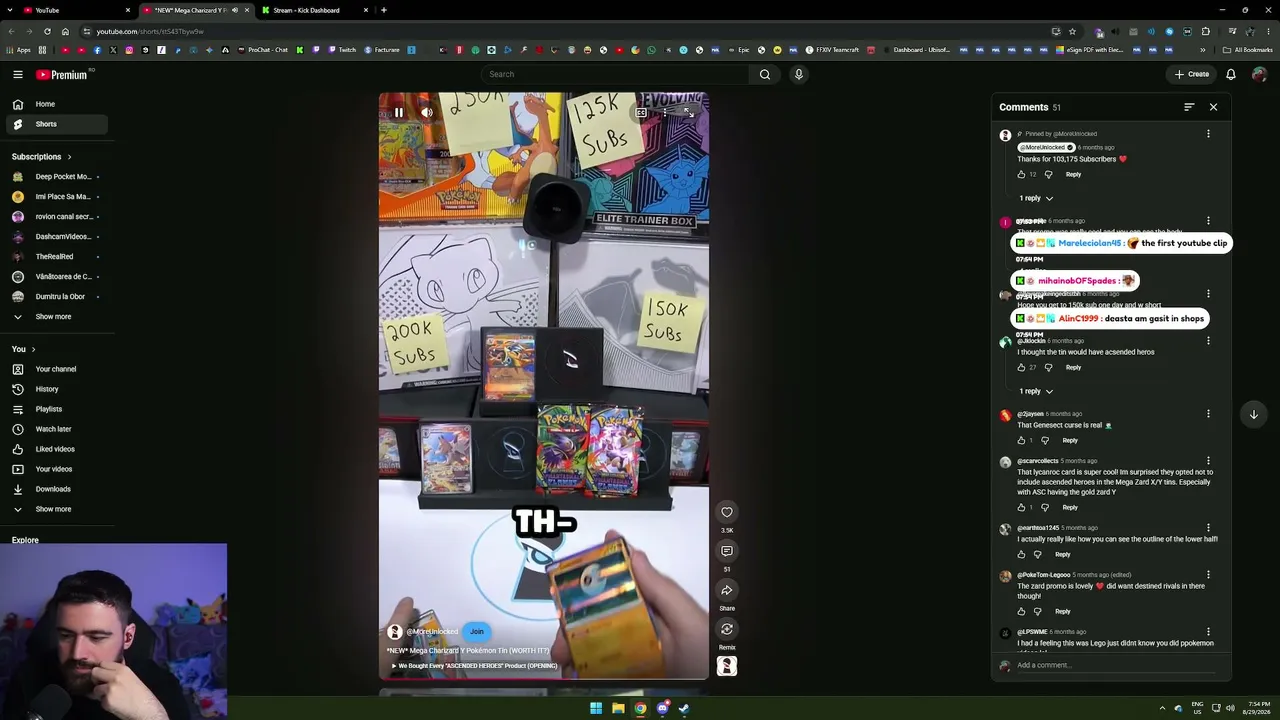This screenshot has height=720, width=1280.
Task: Open the Twitch bookmark
Action: click(342, 50)
